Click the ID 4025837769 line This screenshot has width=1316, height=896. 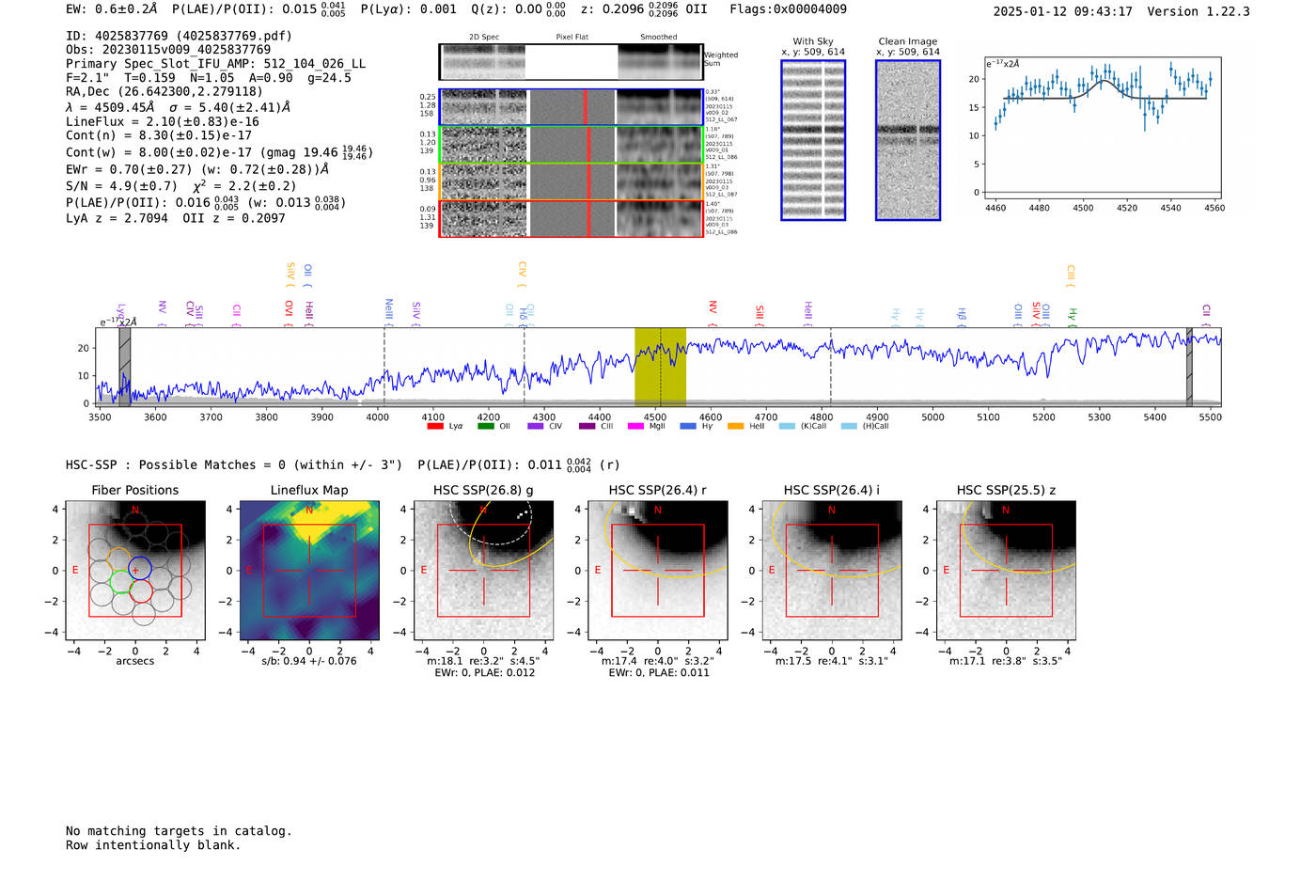tap(179, 36)
